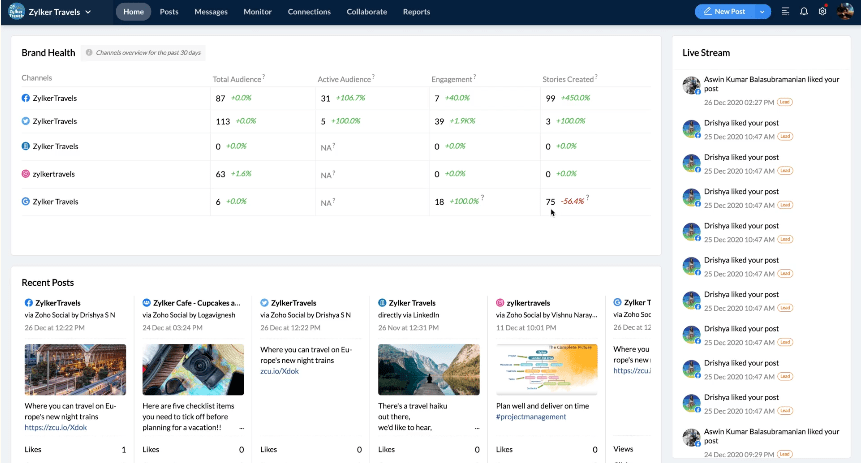Image resolution: width=861 pixels, height=463 pixels.
Task: Open the notifications bell
Action: click(x=804, y=12)
